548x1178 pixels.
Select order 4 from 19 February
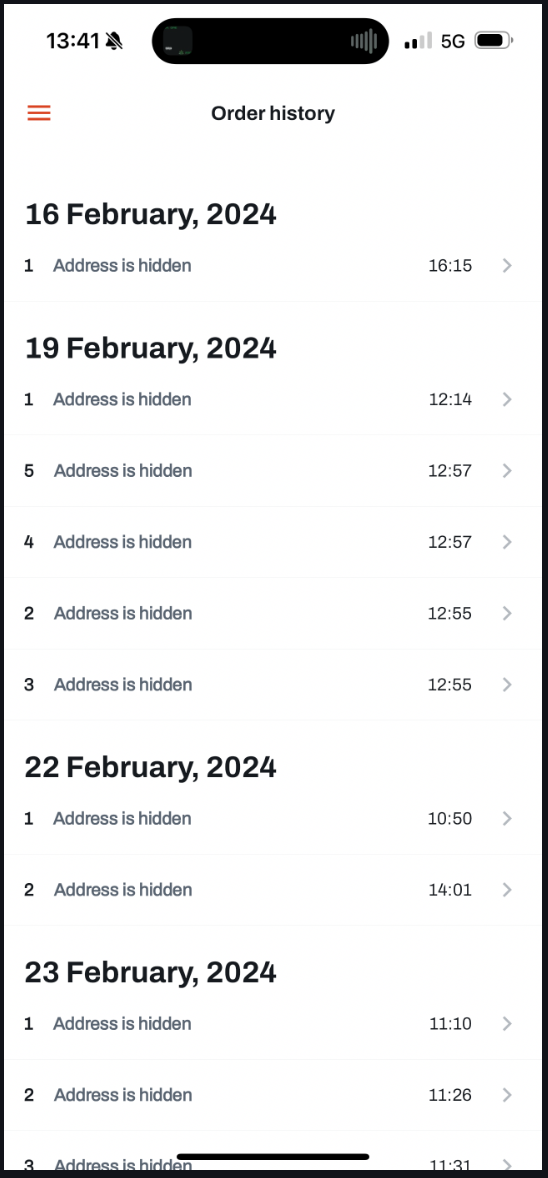[272, 542]
